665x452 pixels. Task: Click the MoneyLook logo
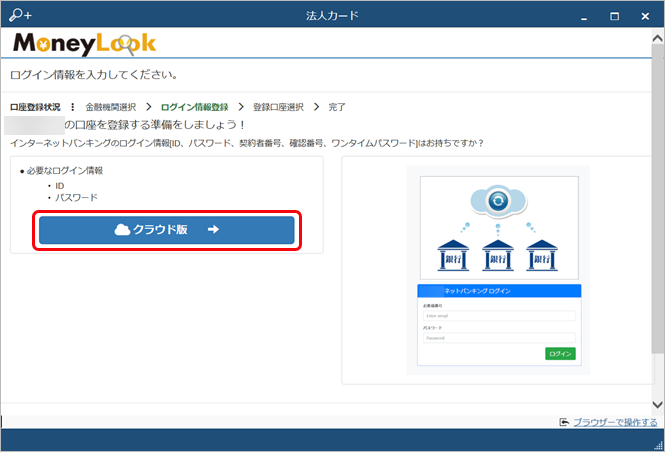[84, 44]
